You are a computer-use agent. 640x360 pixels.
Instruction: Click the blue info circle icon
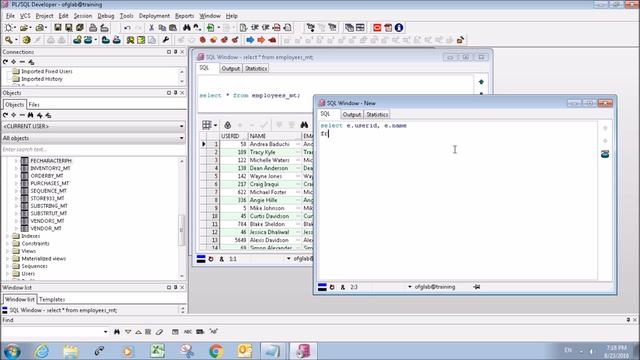click(x=399, y=28)
